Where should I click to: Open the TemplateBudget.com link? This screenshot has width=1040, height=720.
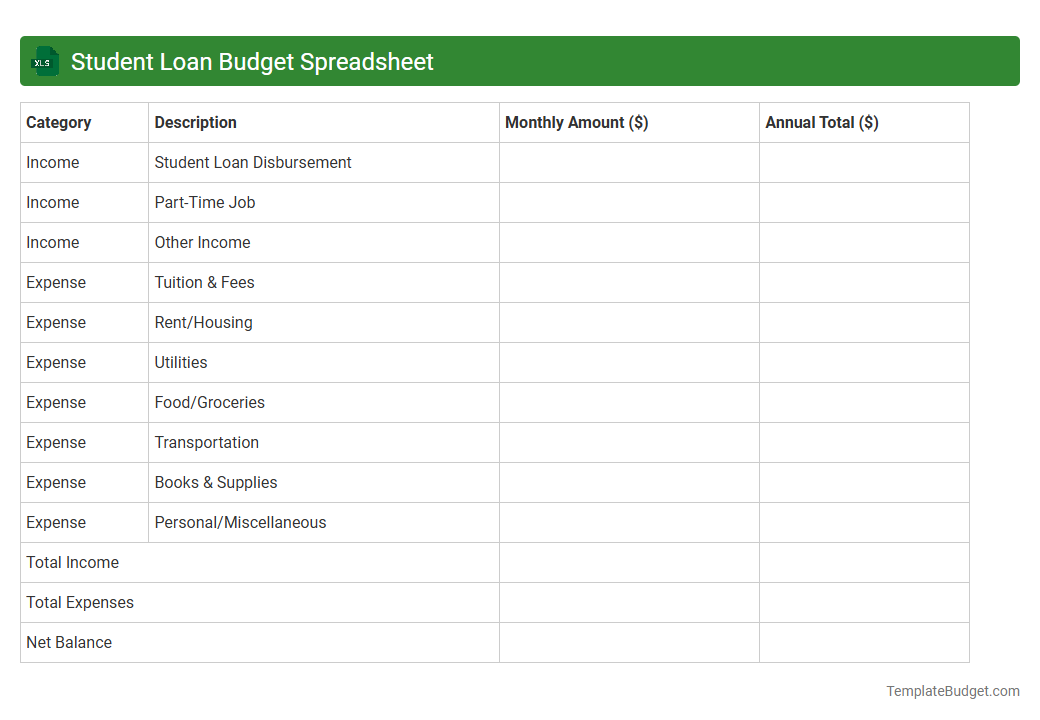pyautogui.click(x=953, y=690)
